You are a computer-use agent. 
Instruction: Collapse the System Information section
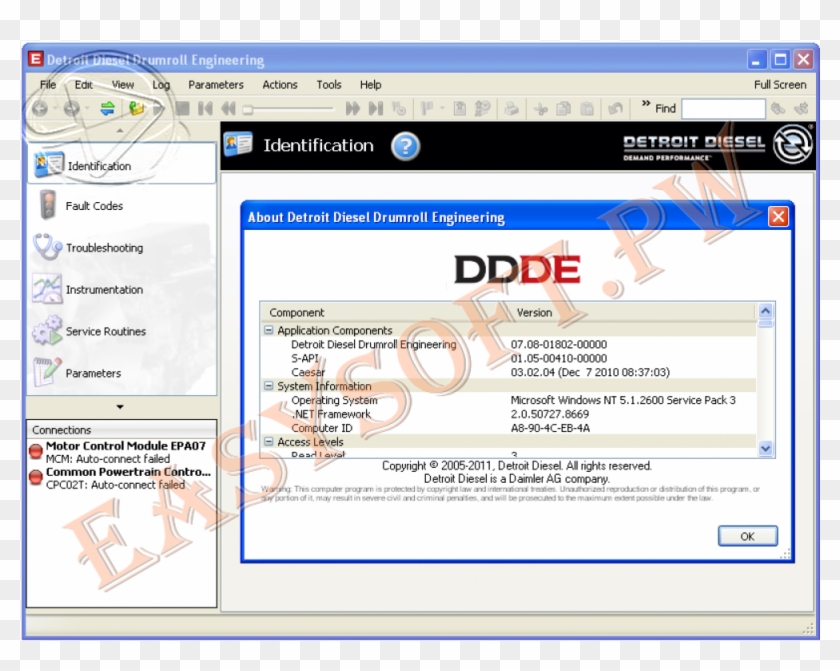point(268,386)
